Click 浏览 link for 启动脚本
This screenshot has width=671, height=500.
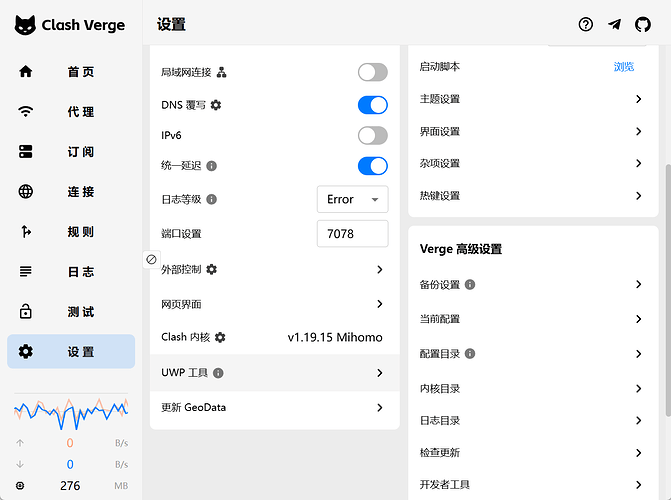[623, 67]
